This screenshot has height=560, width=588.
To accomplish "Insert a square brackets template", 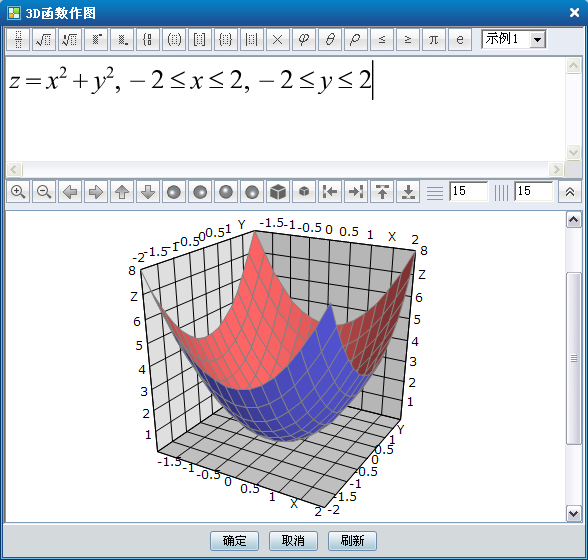I will pos(200,39).
